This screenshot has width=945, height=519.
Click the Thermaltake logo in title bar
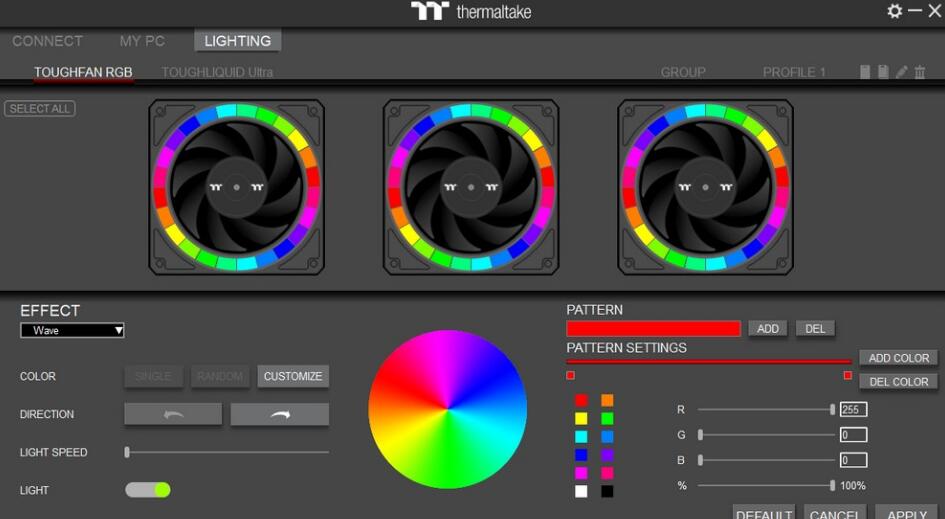coord(471,11)
